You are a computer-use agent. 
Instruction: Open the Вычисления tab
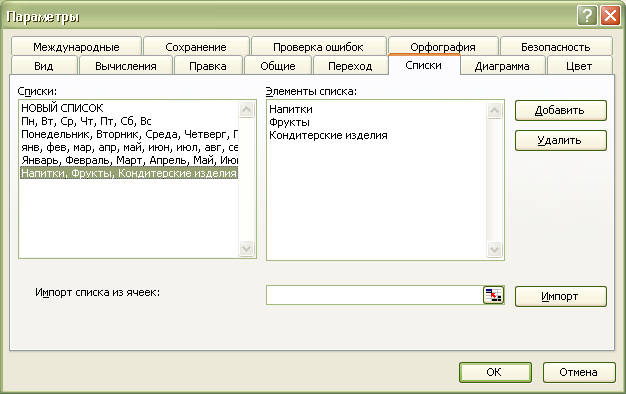[x=126, y=66]
